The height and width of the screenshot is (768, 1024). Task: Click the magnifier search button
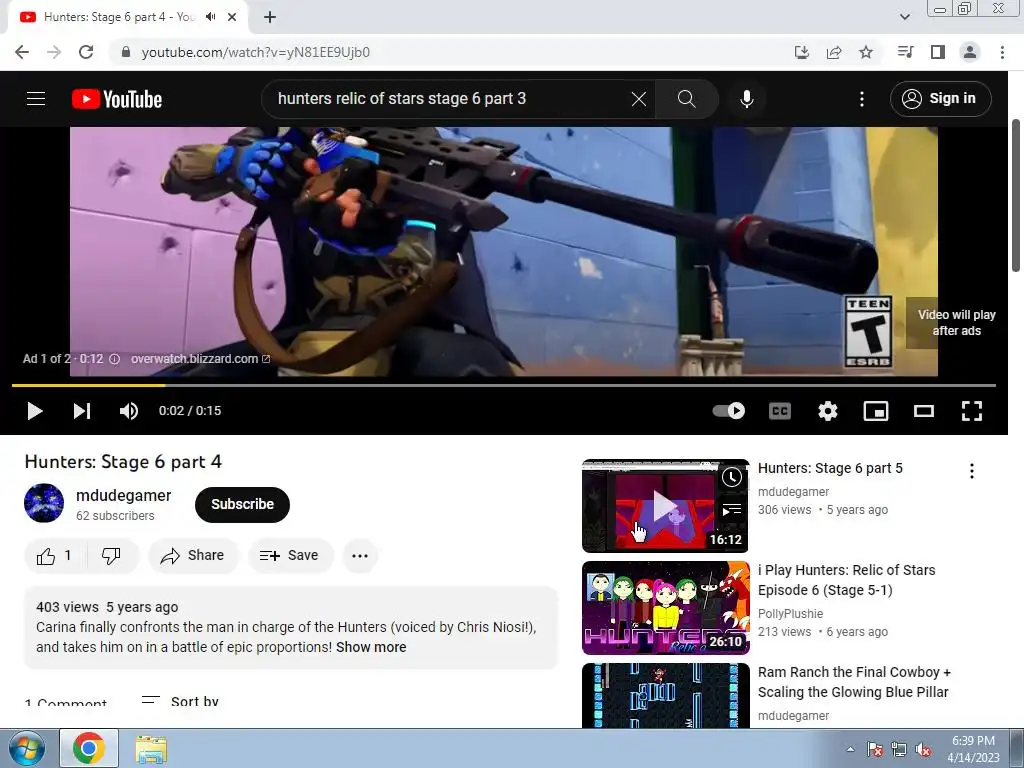pos(686,99)
